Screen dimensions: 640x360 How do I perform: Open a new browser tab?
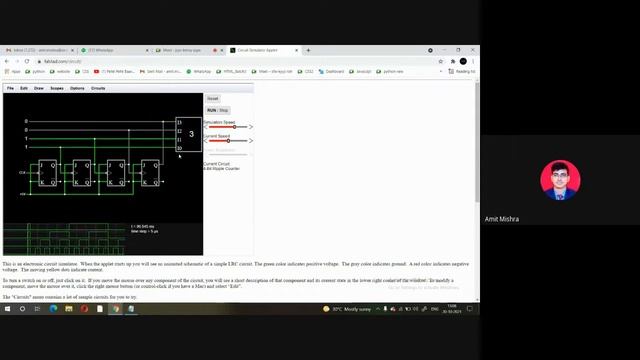[x=308, y=50]
